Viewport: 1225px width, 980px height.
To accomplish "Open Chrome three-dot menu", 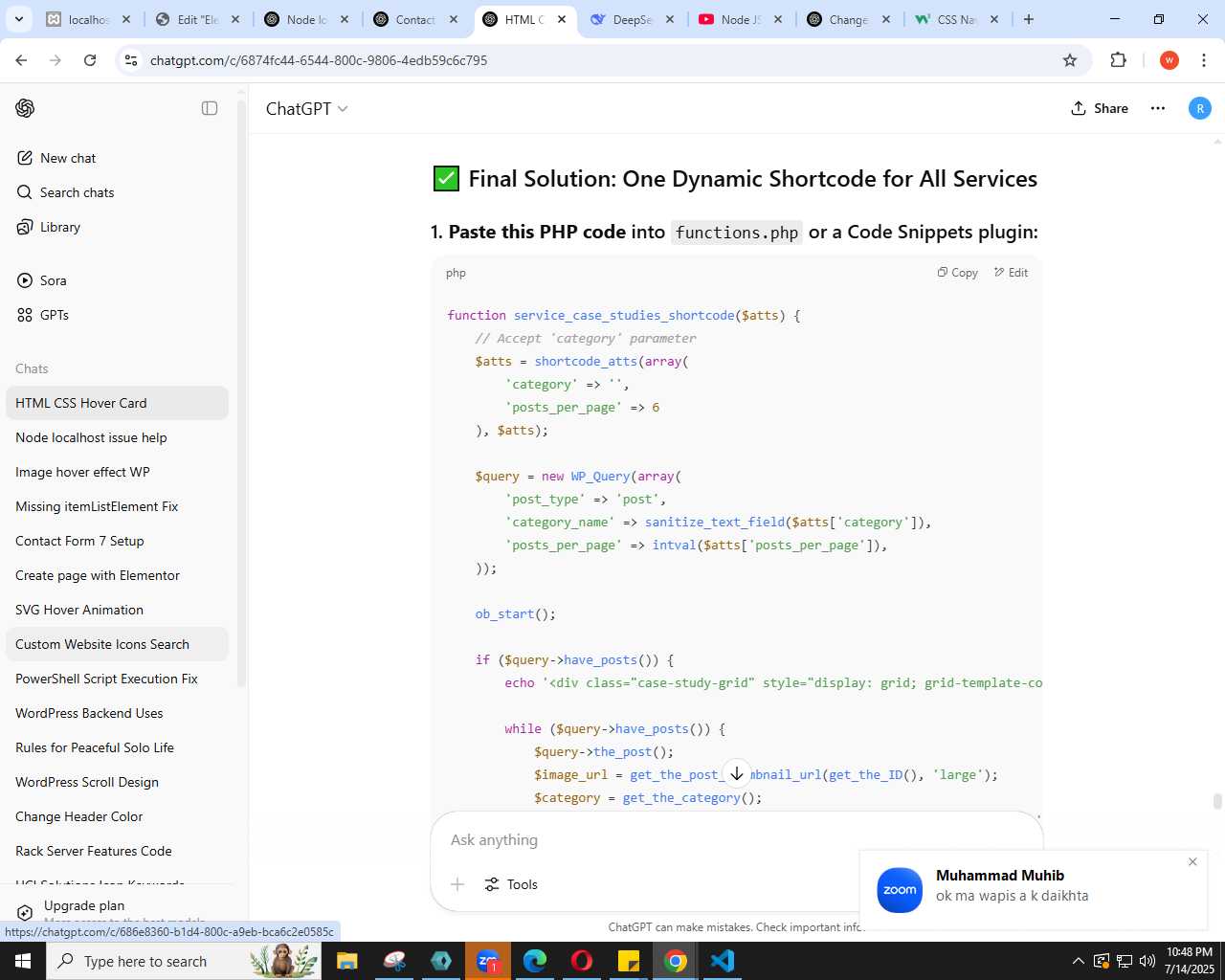I will 1204,60.
